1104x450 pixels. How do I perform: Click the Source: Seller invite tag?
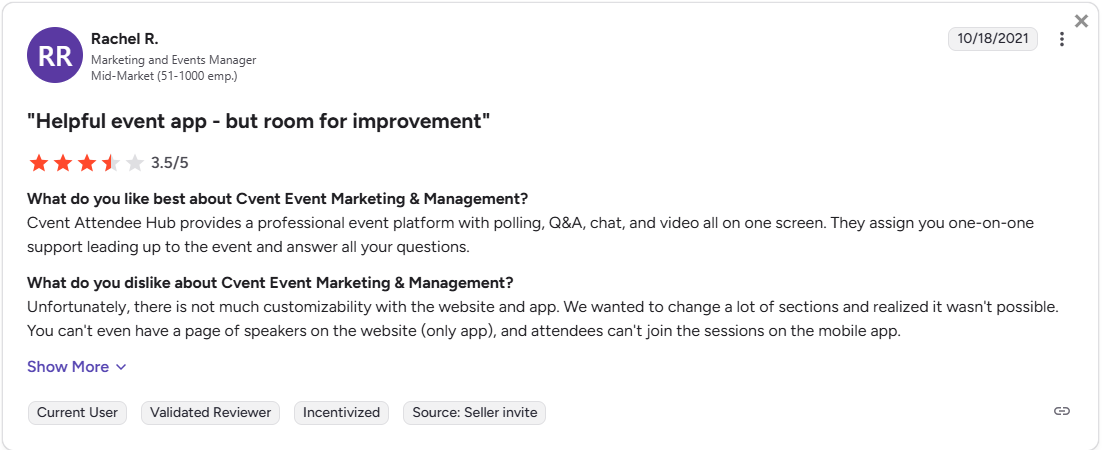[474, 412]
